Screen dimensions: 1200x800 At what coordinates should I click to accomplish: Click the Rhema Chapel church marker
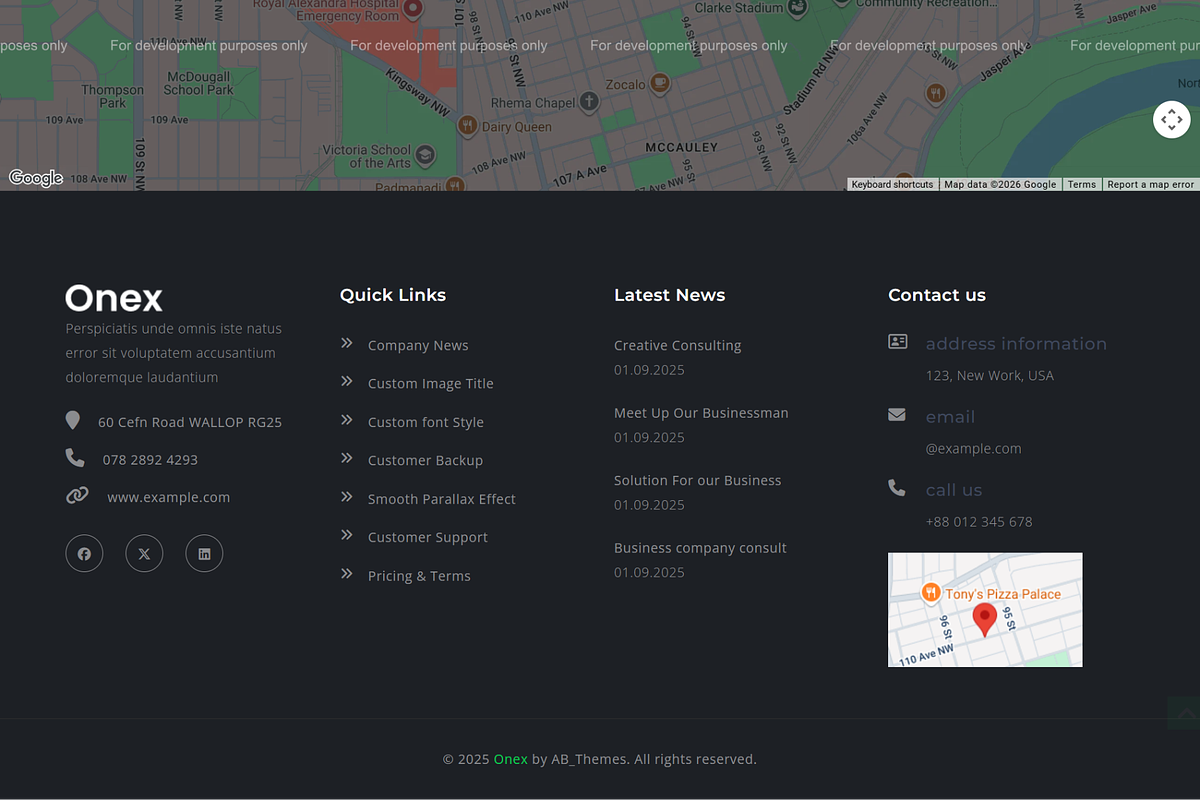pyautogui.click(x=589, y=101)
